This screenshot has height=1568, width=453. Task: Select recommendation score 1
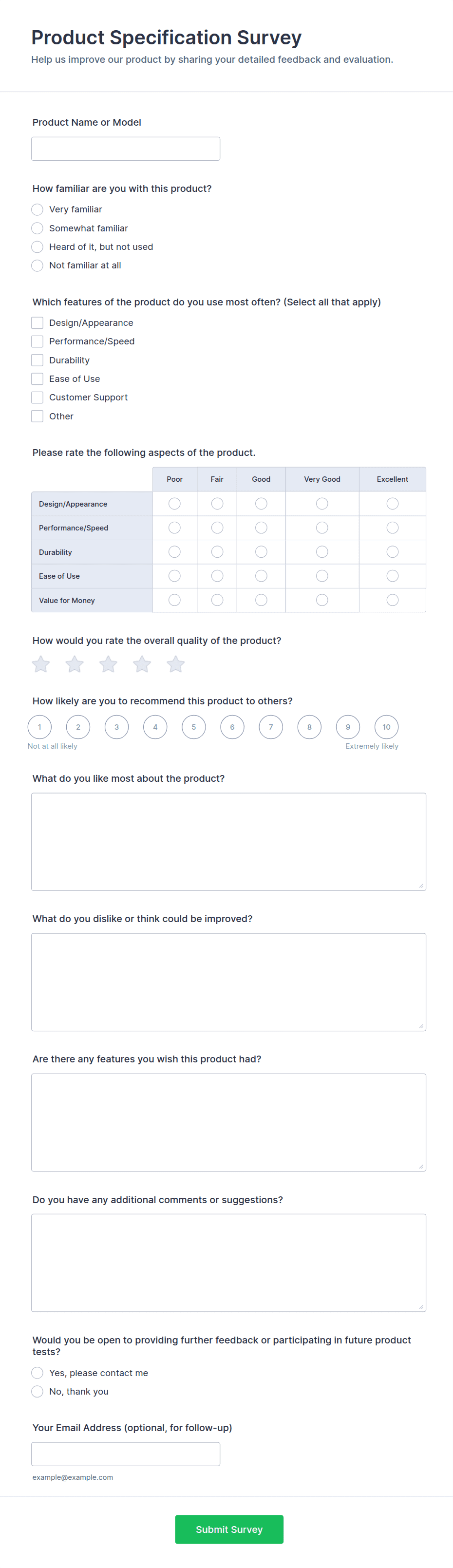tap(39, 727)
